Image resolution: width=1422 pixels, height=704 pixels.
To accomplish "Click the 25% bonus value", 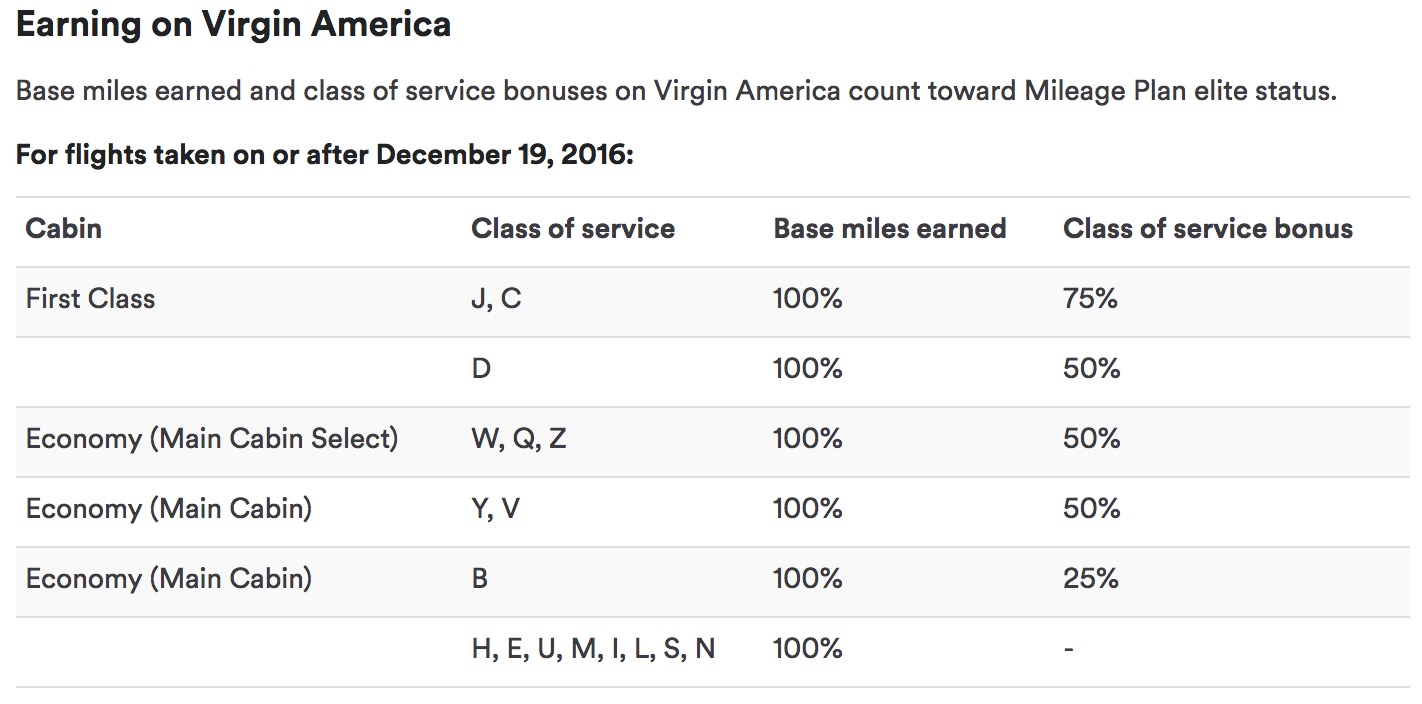I will tap(1091, 579).
